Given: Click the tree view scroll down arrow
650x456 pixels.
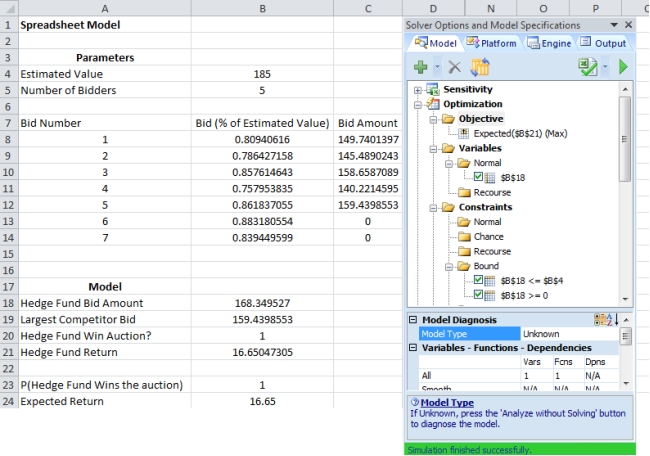Looking at the screenshot, I should pyautogui.click(x=626, y=299).
